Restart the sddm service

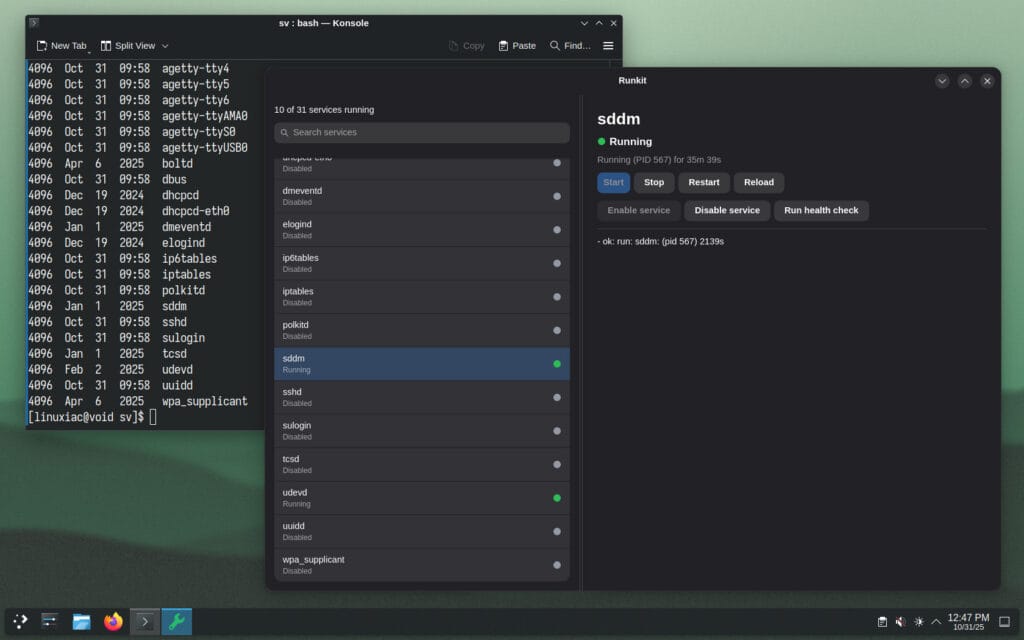pos(703,182)
